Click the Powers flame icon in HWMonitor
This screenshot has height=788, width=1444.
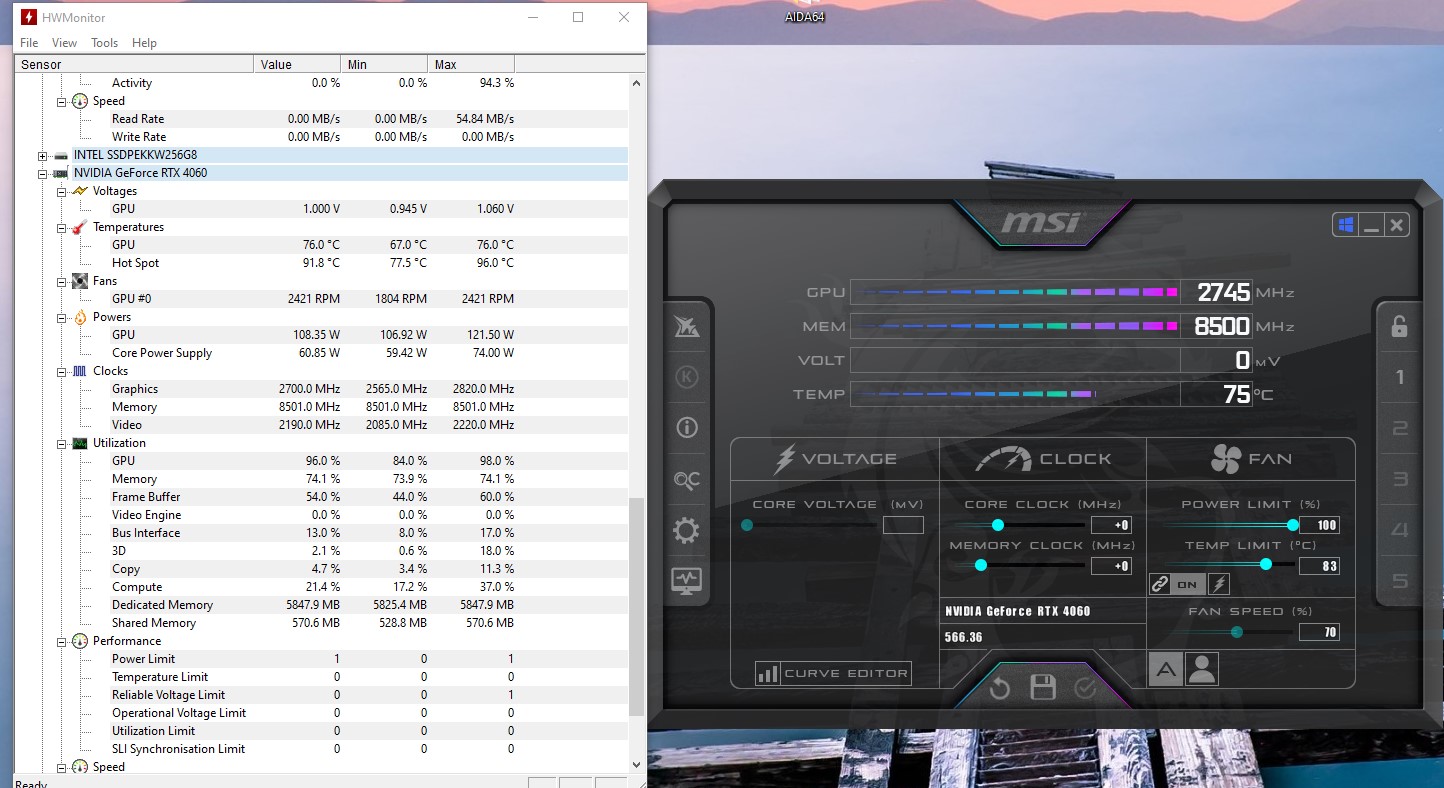click(x=80, y=317)
